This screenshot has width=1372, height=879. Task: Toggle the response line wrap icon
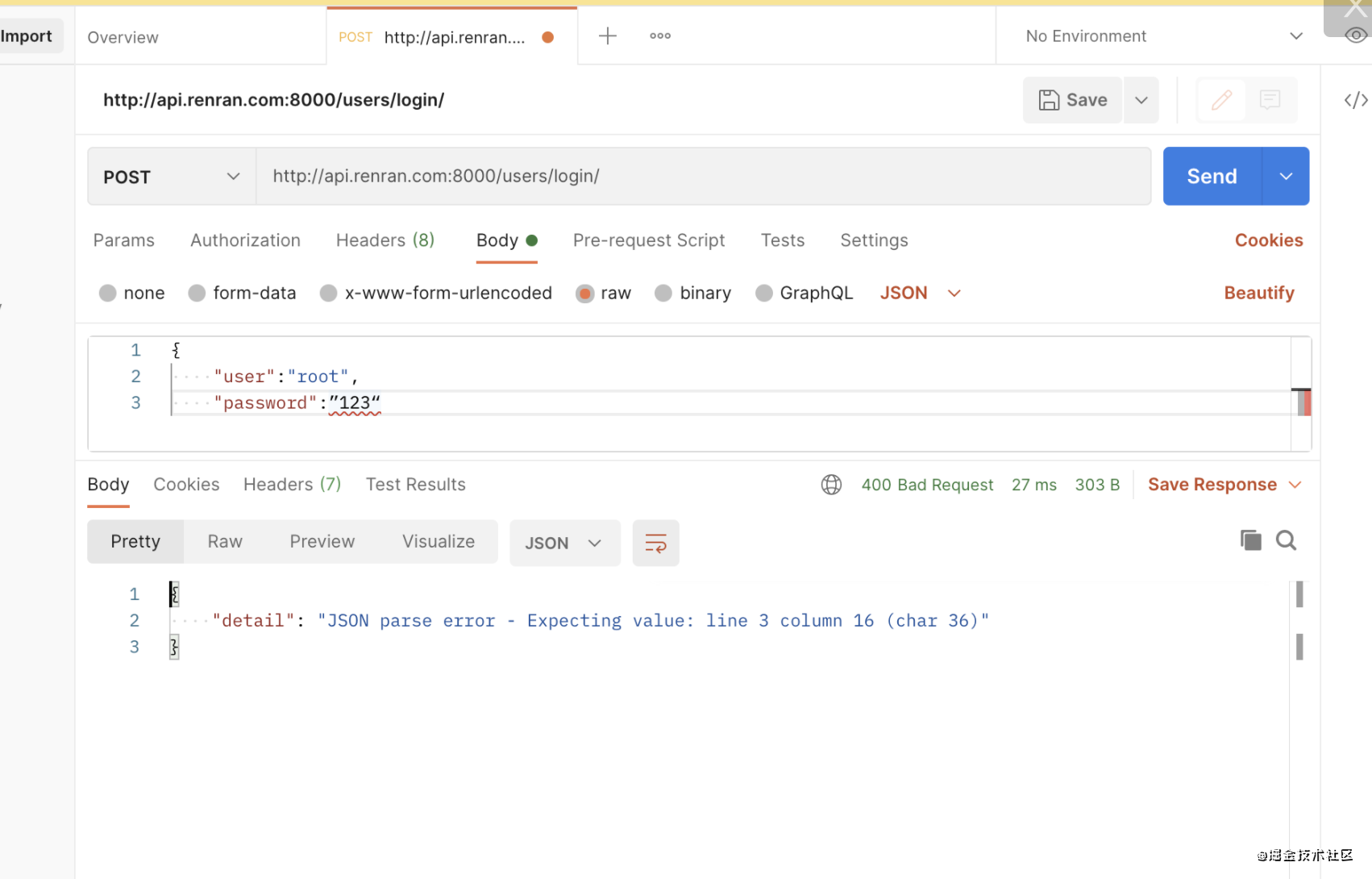655,544
